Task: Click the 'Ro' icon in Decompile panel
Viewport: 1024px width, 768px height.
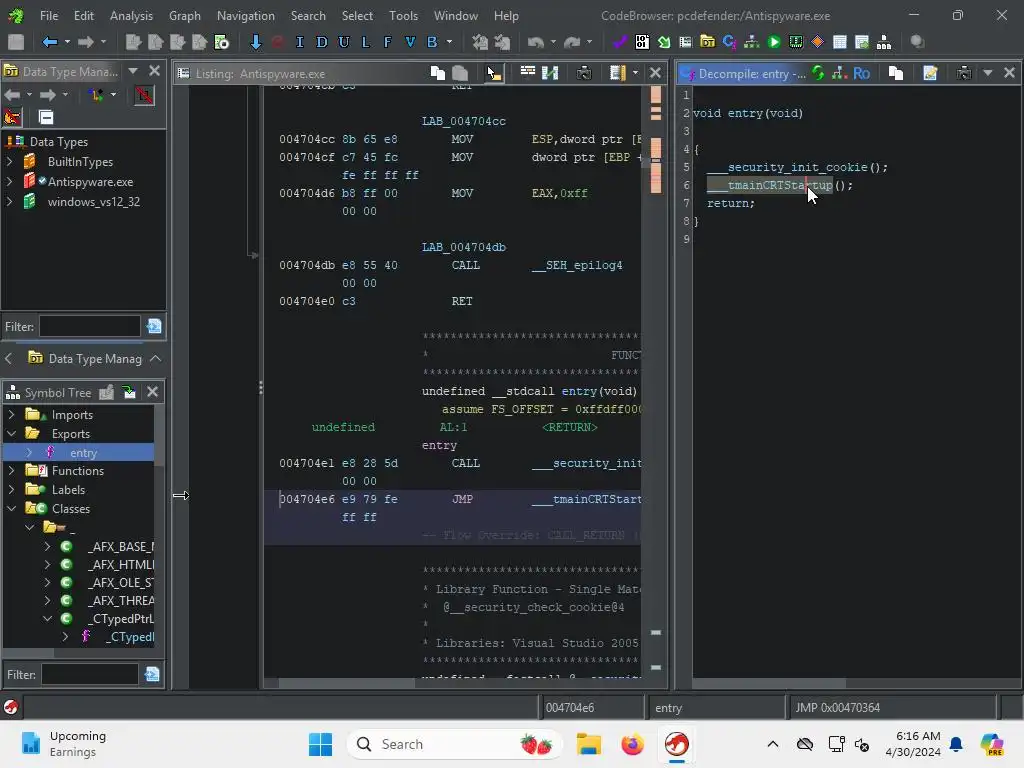Action: [x=861, y=73]
